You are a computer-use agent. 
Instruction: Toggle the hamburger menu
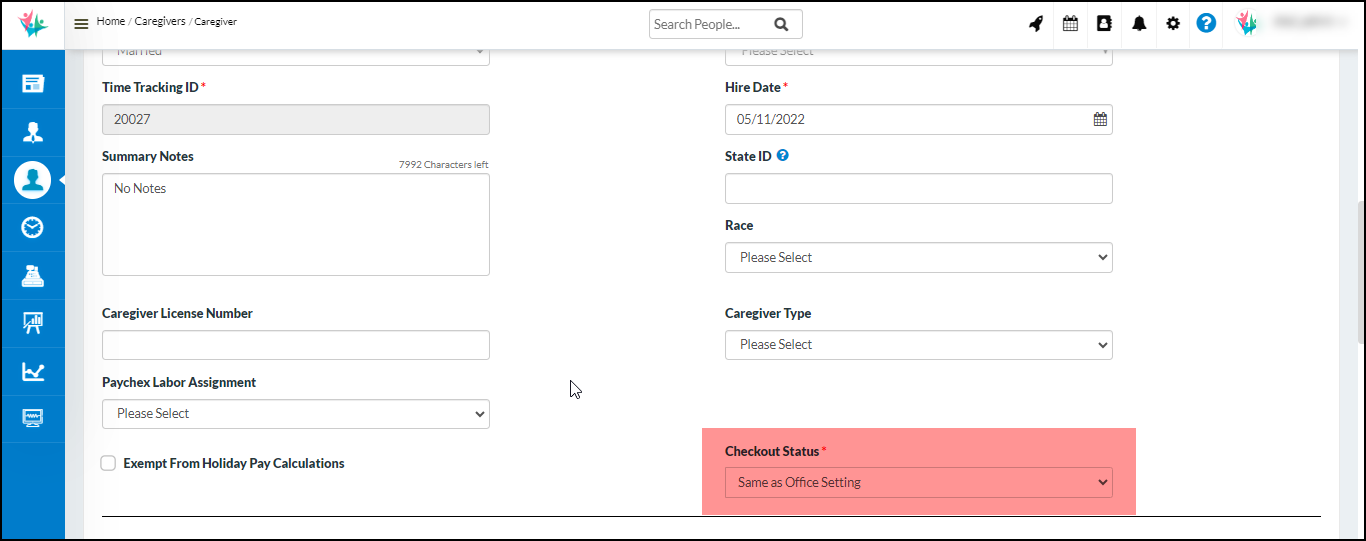coord(81,24)
